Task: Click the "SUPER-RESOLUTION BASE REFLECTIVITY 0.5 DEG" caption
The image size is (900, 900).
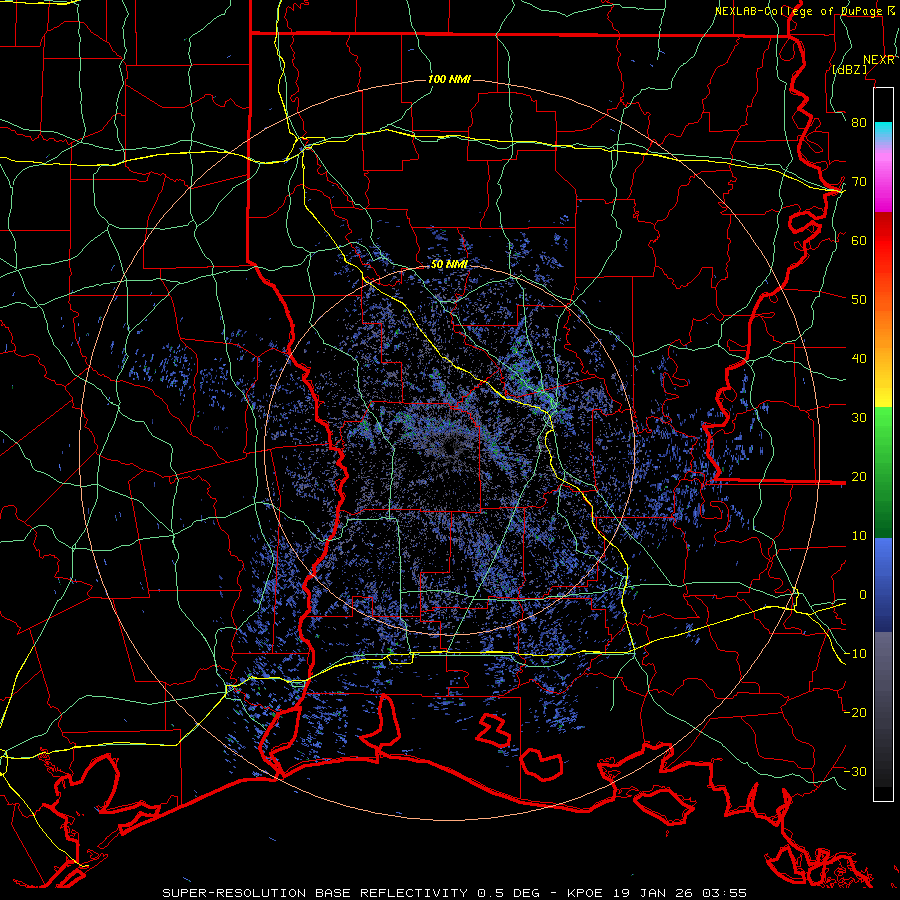Action: pyautogui.click(x=351, y=893)
